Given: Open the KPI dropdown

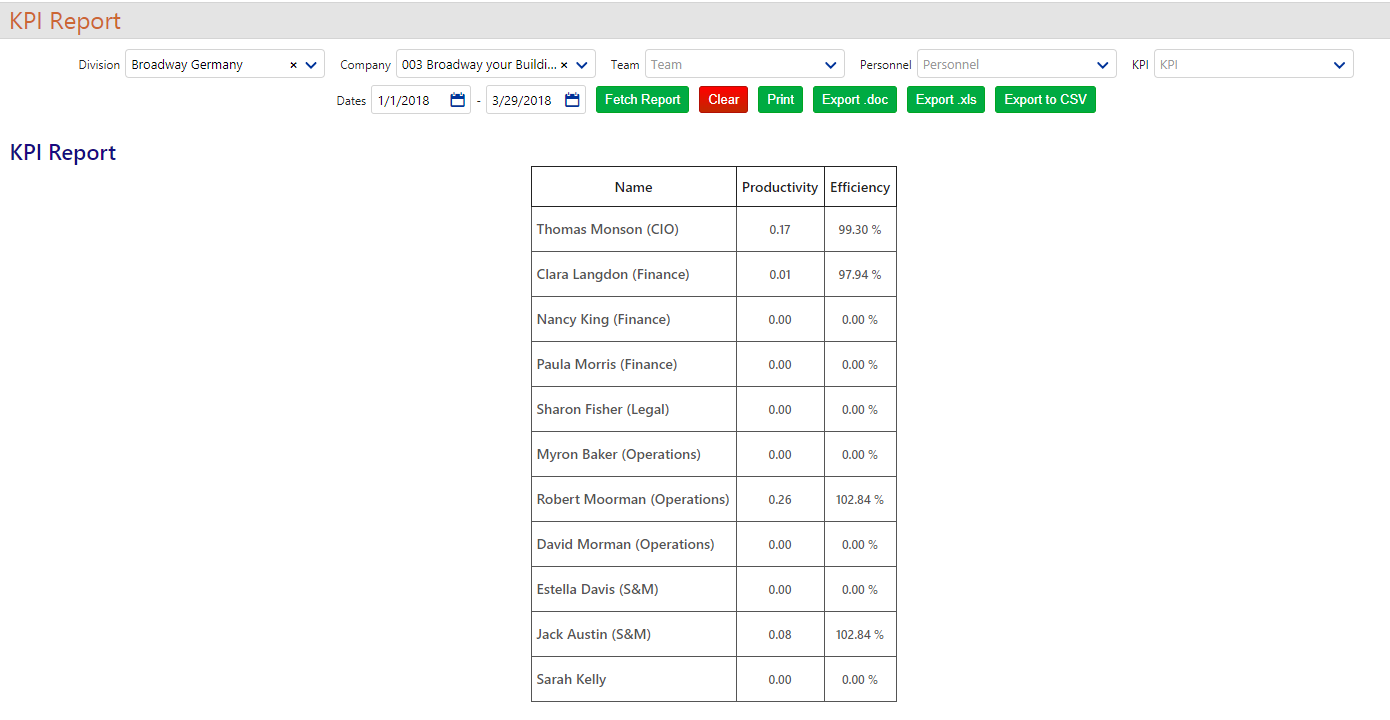Looking at the screenshot, I should pos(1254,64).
